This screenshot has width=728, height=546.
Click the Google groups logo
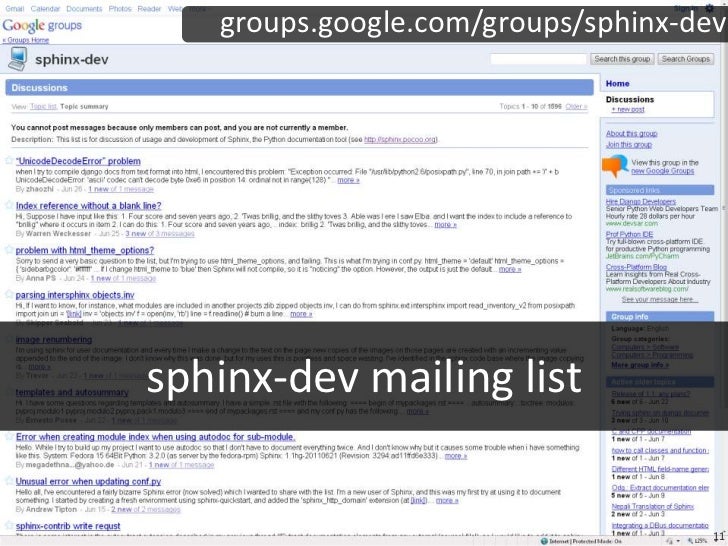(42, 26)
